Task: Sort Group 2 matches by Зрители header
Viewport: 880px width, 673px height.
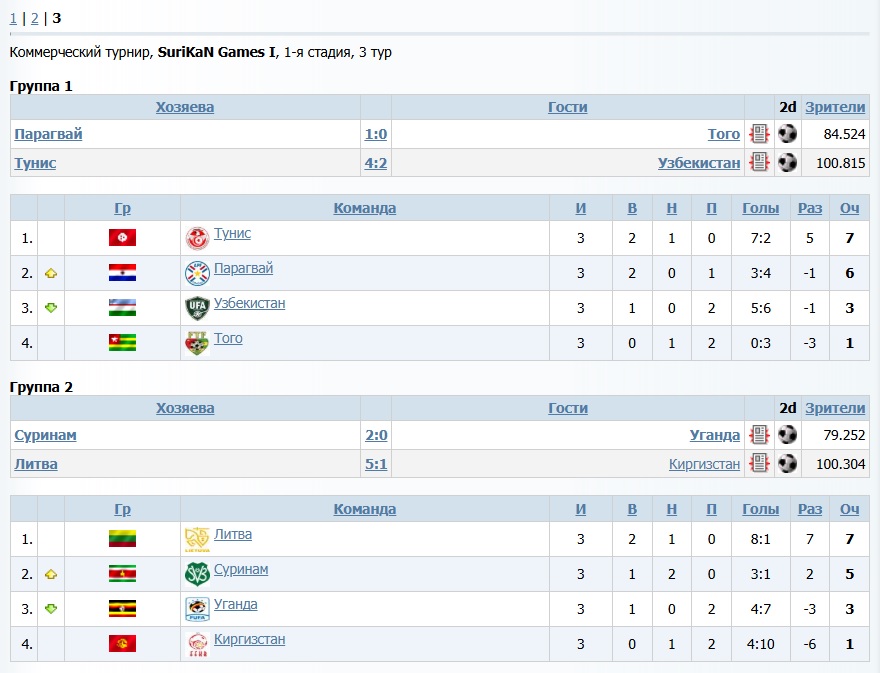Action: click(835, 408)
